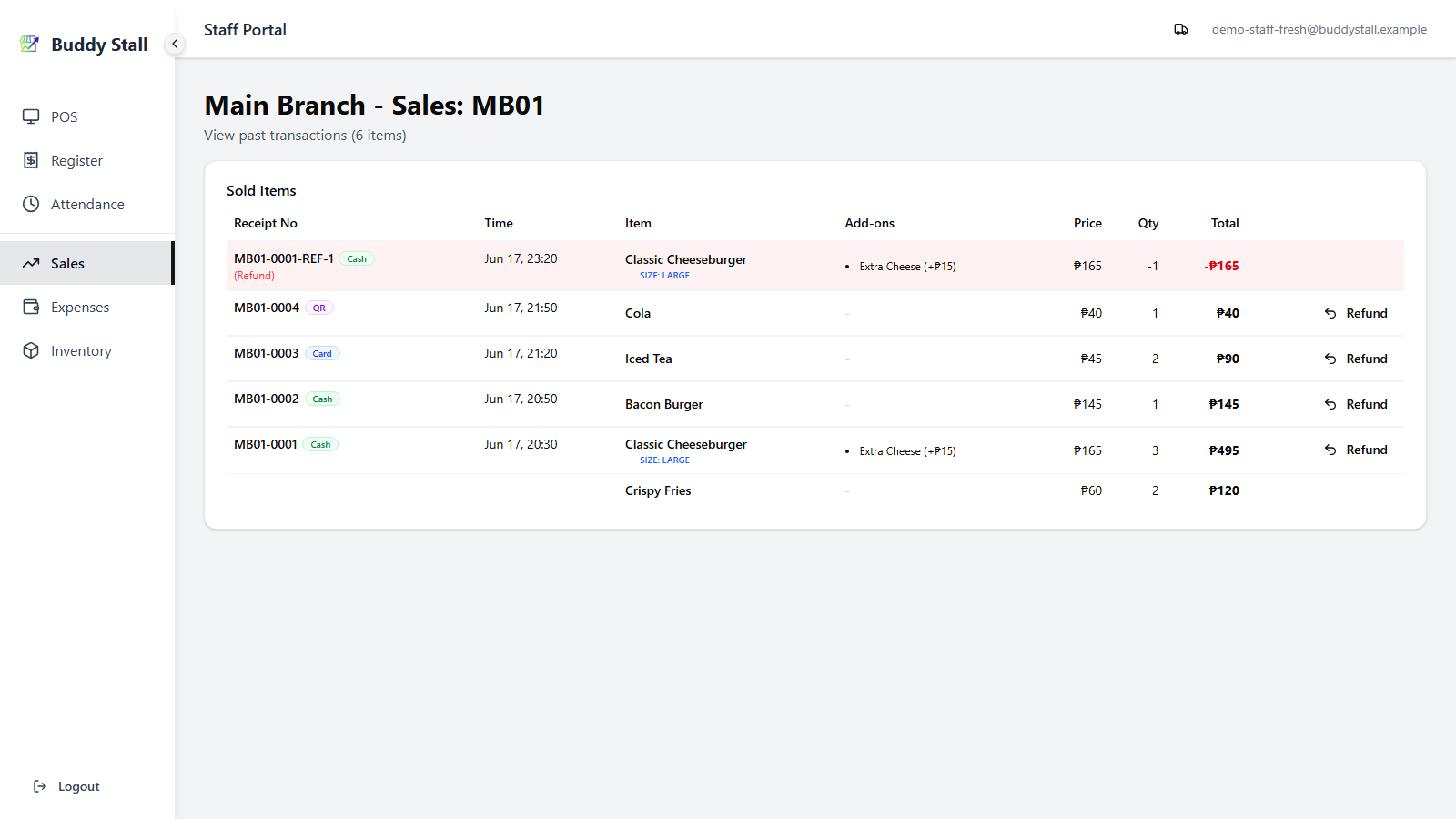Click the Qty column header

(1148, 223)
